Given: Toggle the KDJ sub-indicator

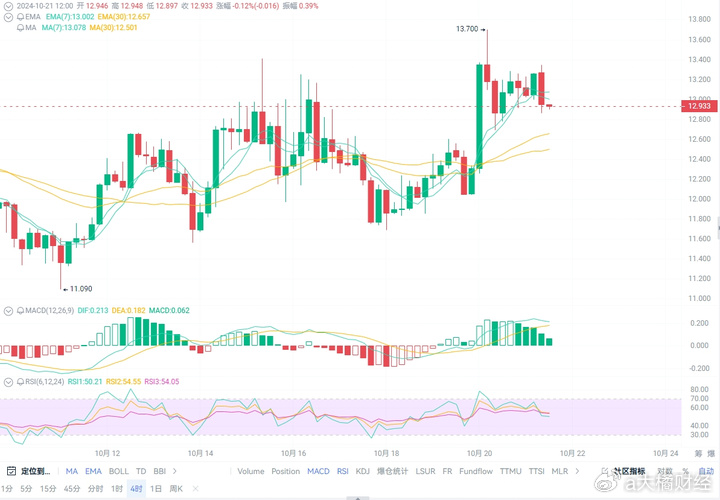Looking at the screenshot, I should tap(364, 471).
